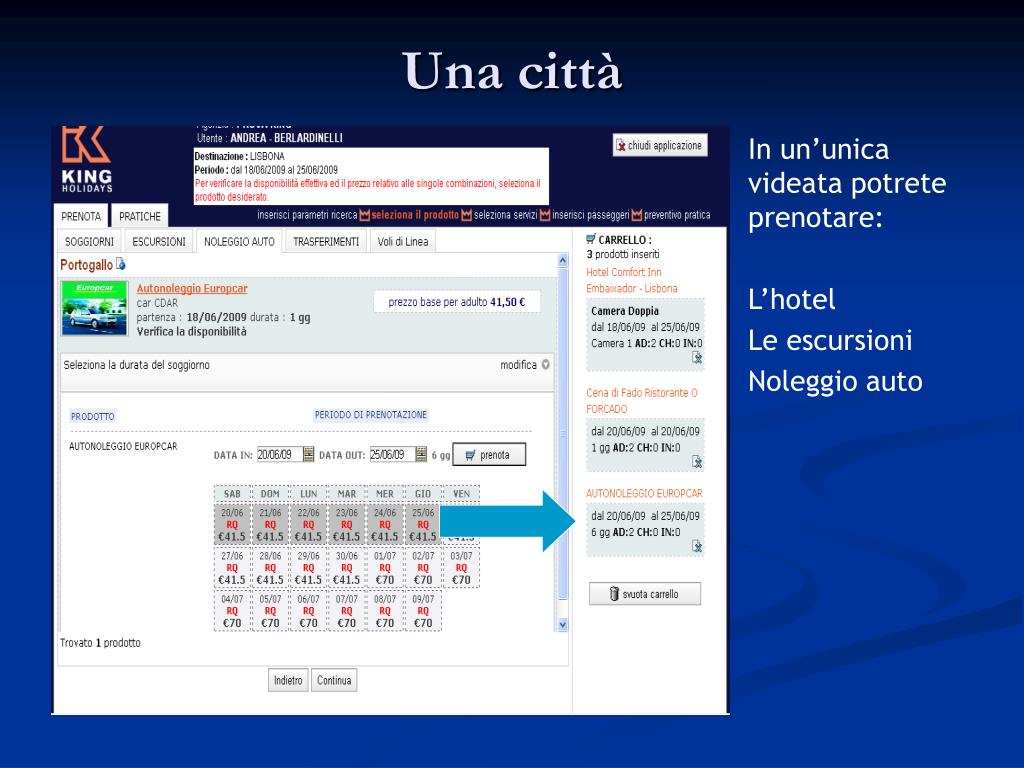Click the preventivo pratica step
Image resolution: width=1024 pixels, height=768 pixels.
click(x=677, y=215)
